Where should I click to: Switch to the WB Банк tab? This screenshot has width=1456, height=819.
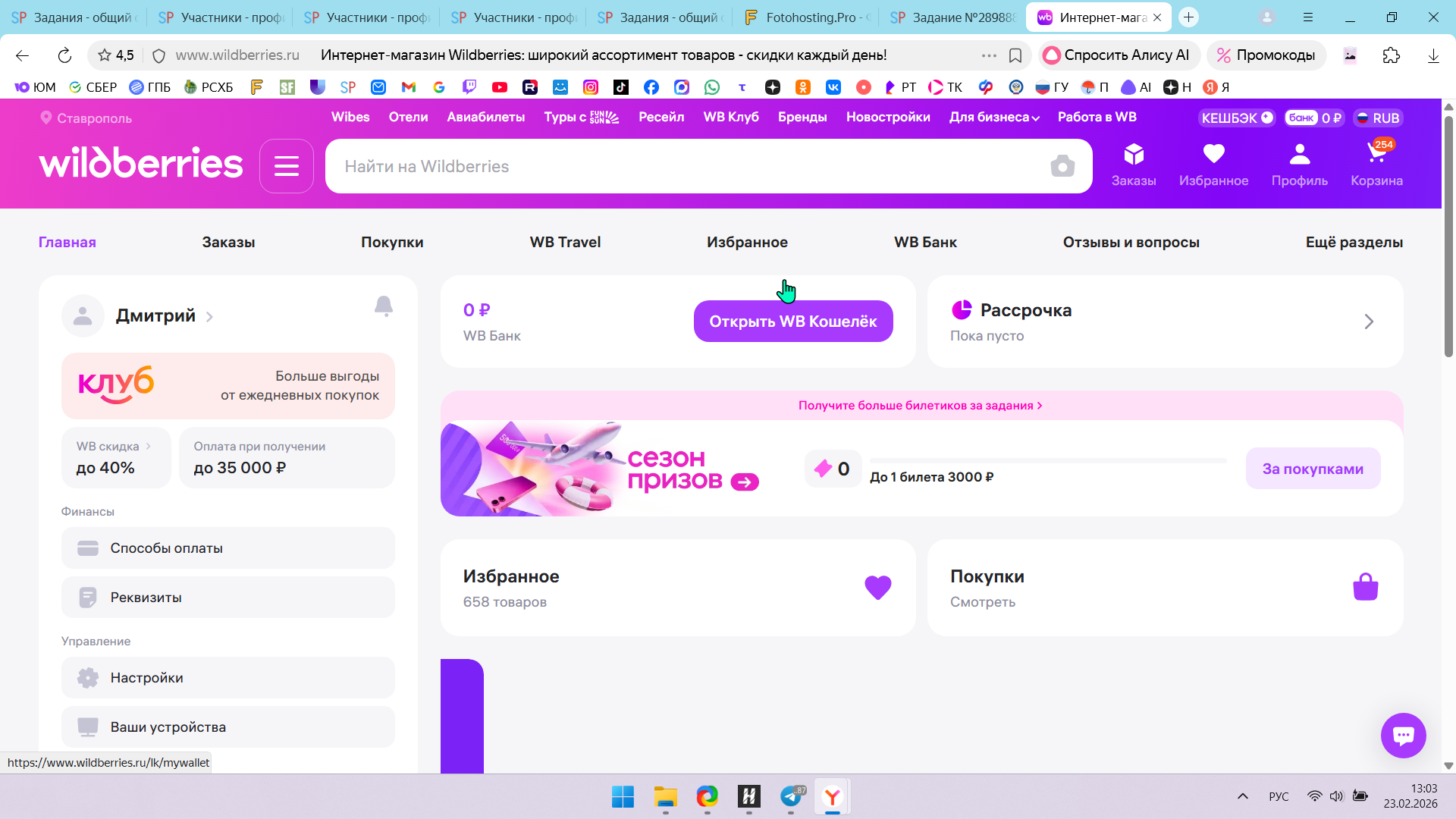tap(925, 243)
